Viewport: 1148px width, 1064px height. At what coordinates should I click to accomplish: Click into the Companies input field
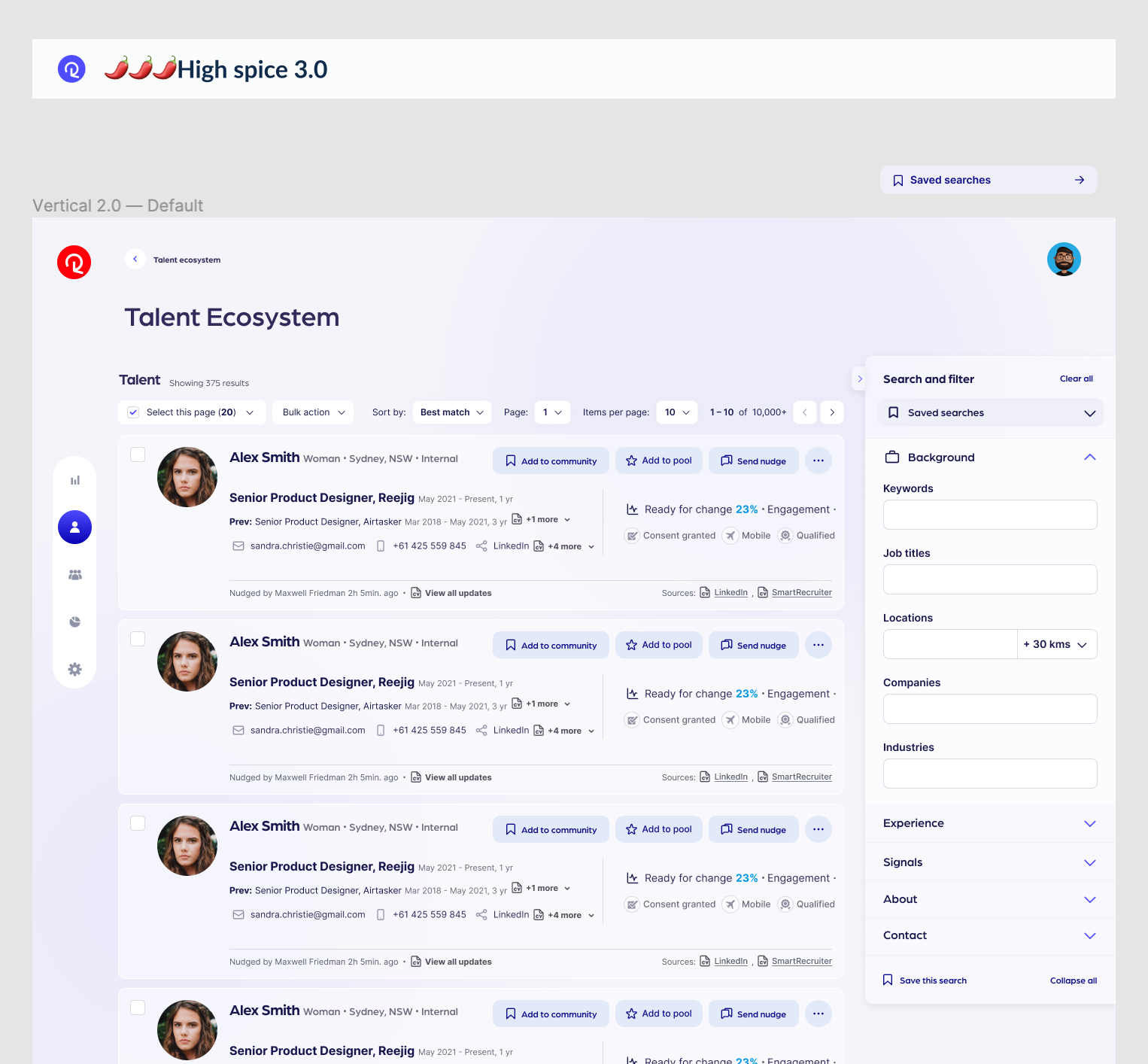[x=990, y=709]
